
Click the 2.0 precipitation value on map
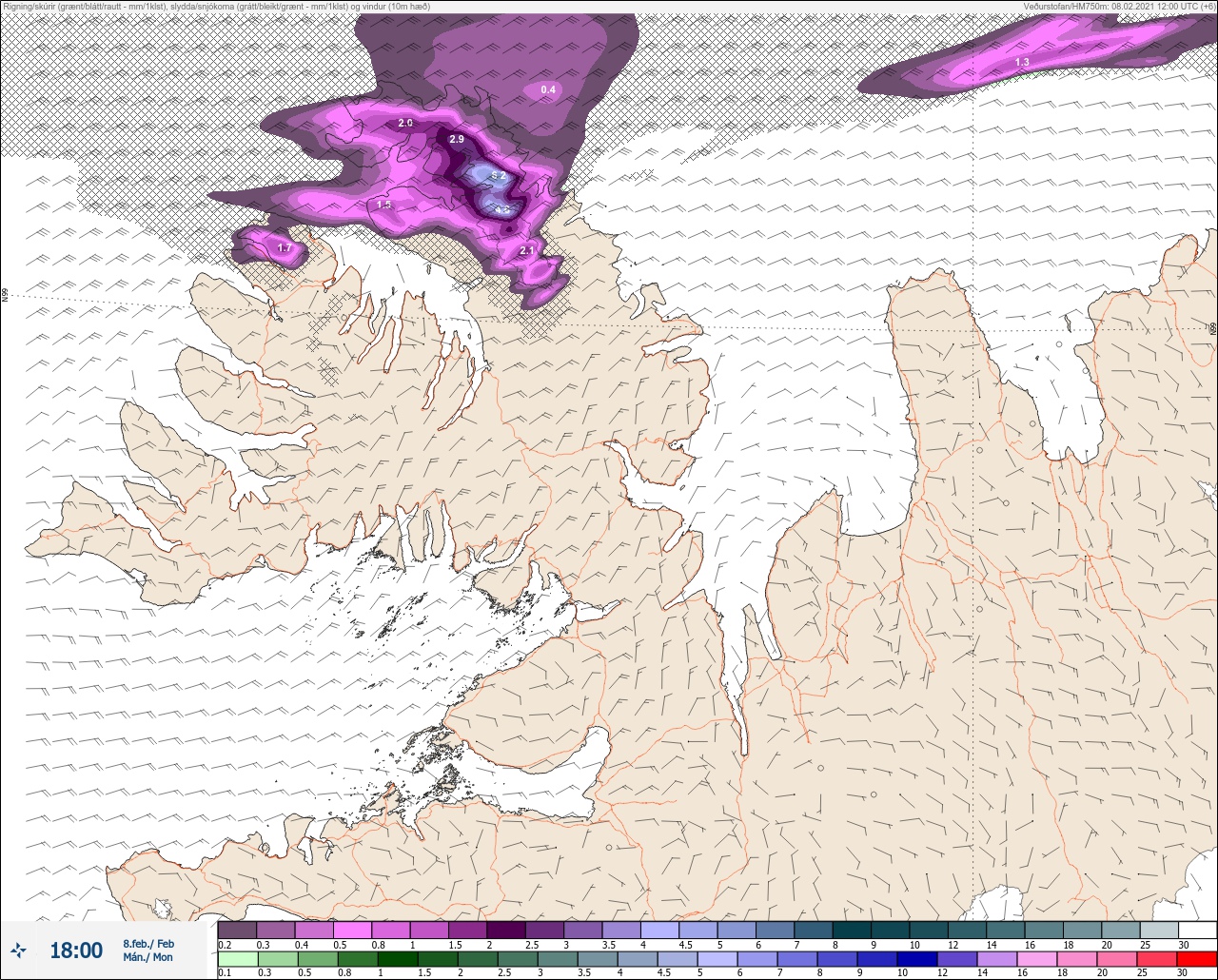(x=405, y=123)
